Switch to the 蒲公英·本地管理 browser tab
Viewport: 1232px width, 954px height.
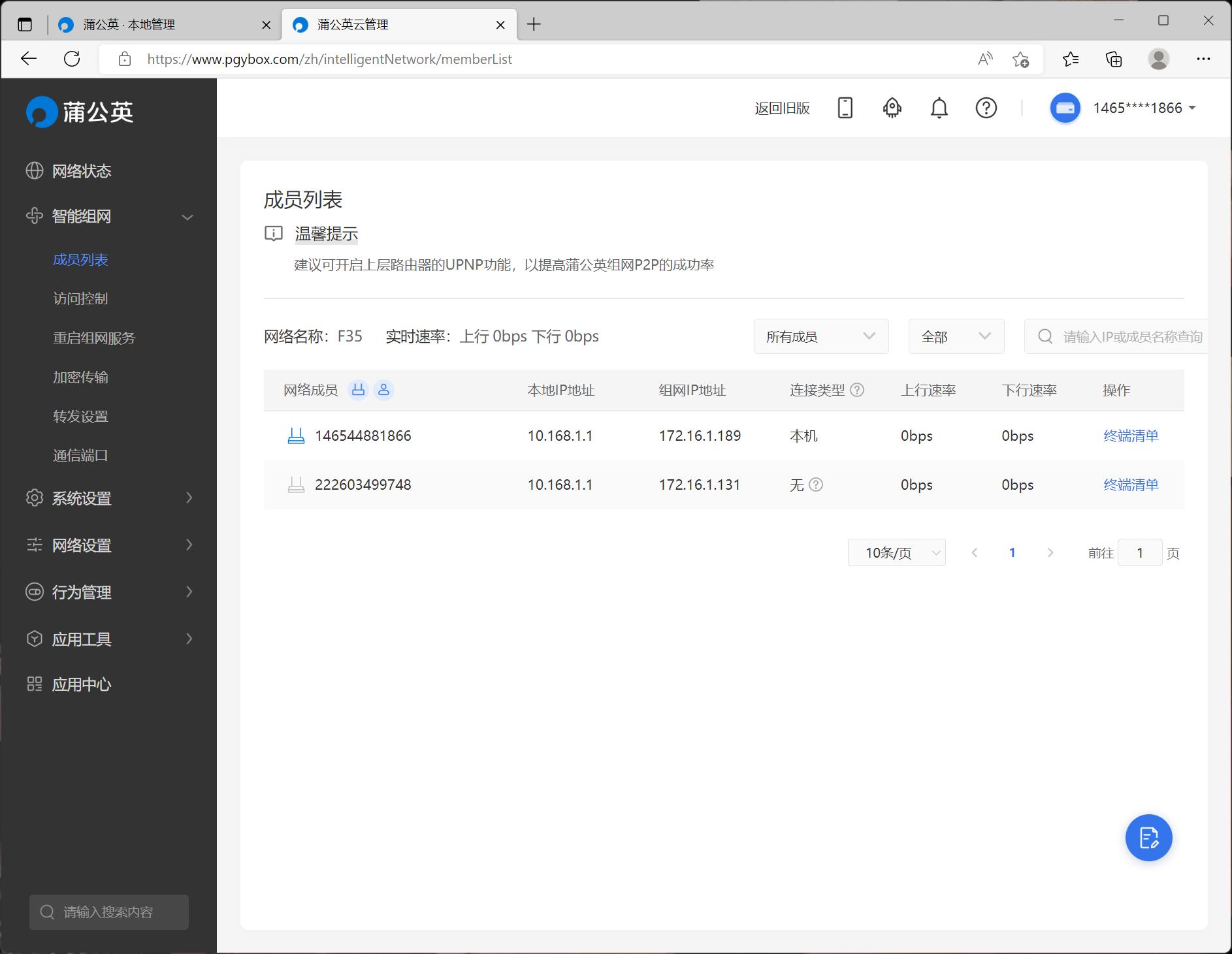click(128, 24)
